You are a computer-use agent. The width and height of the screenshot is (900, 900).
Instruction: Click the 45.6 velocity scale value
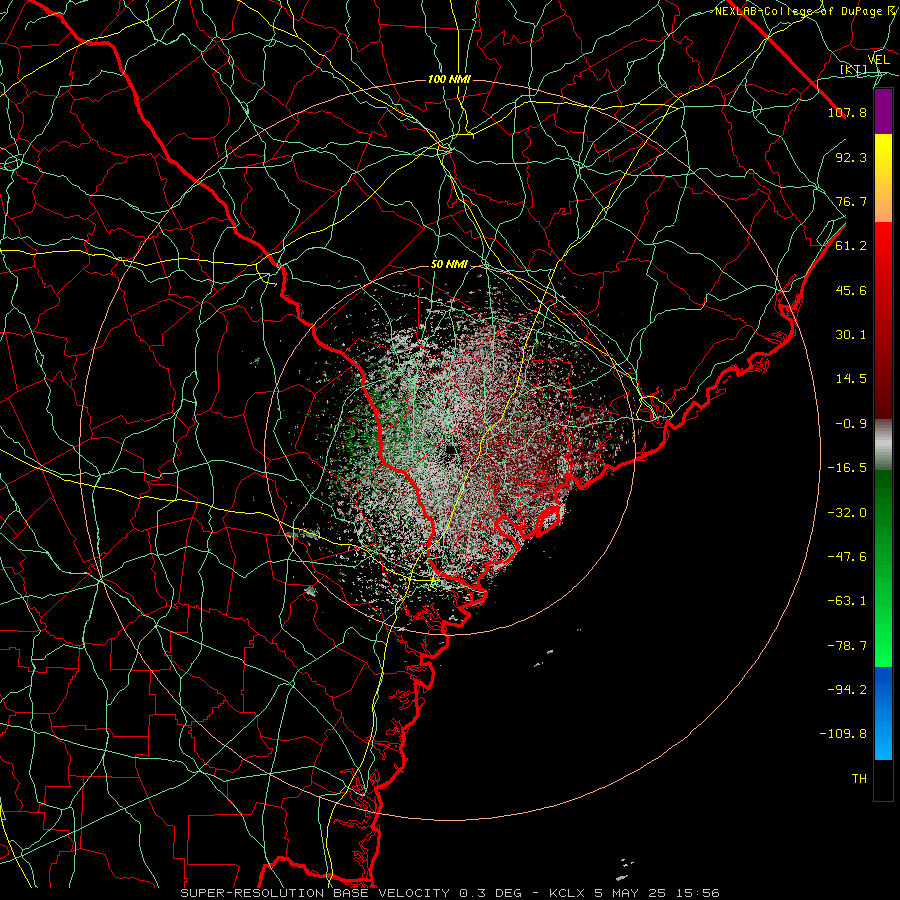(x=851, y=290)
